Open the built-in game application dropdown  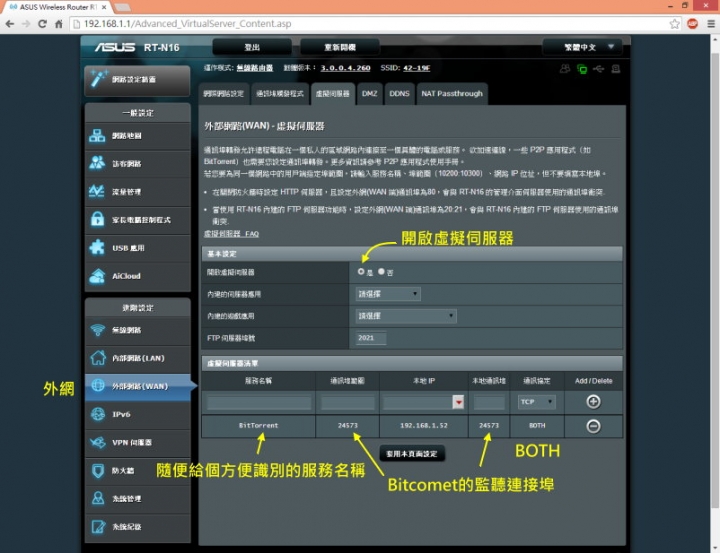pos(406,316)
